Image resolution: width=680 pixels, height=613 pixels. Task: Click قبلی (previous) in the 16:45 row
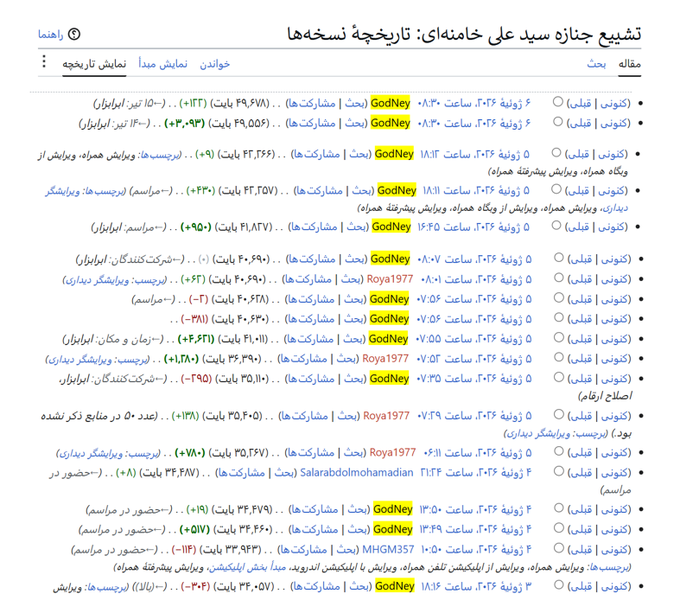tap(579, 227)
